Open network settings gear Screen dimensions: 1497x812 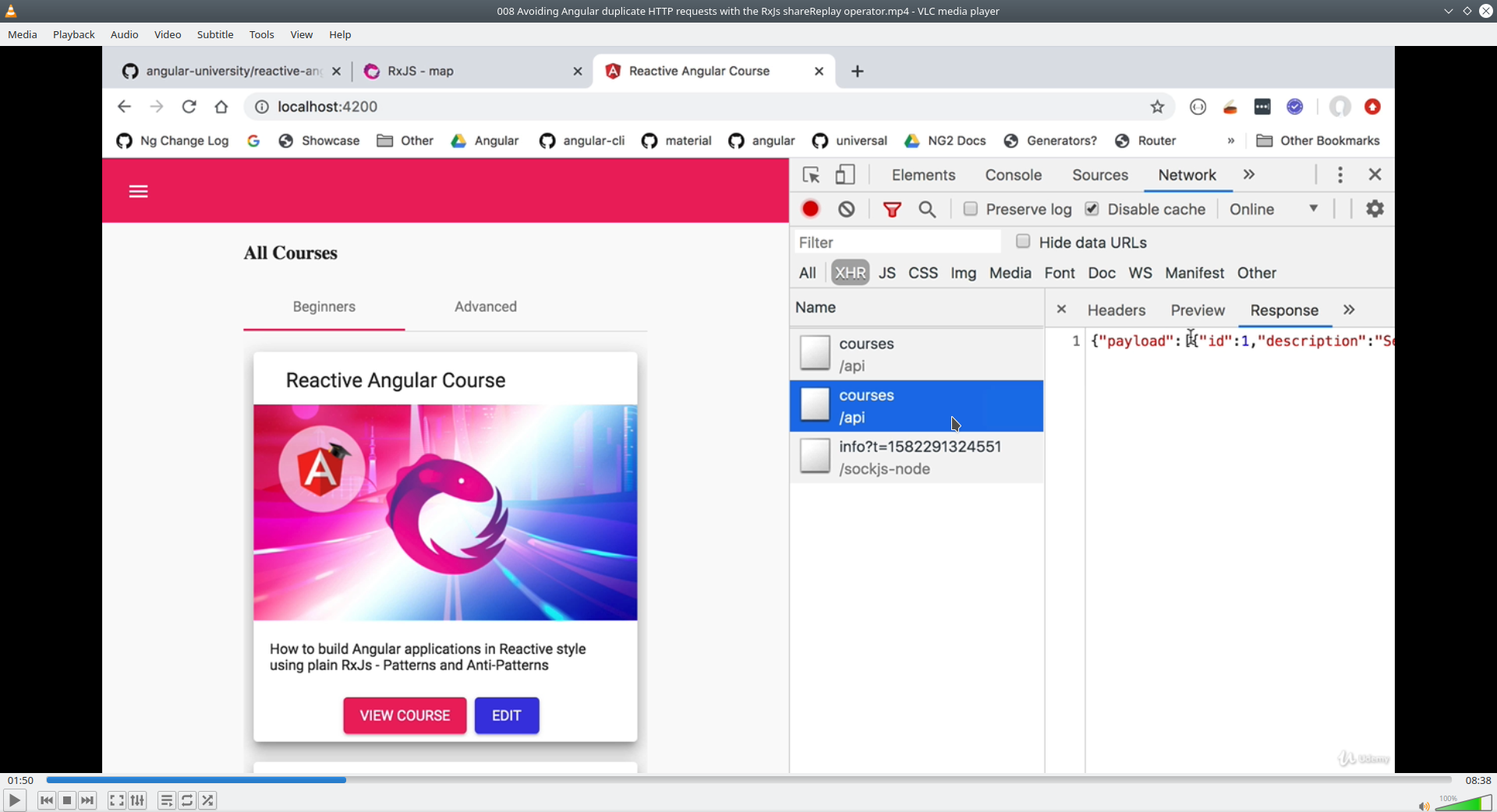[x=1375, y=209]
